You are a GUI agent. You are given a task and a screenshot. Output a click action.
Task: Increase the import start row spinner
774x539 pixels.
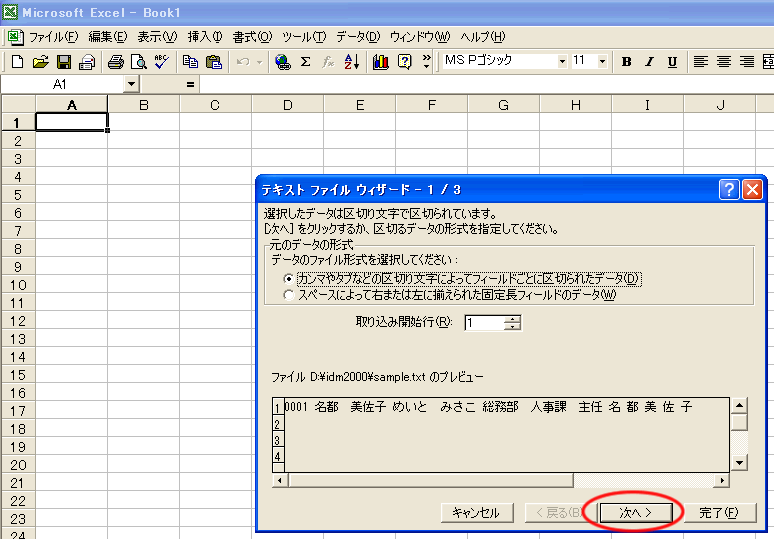click(512, 319)
